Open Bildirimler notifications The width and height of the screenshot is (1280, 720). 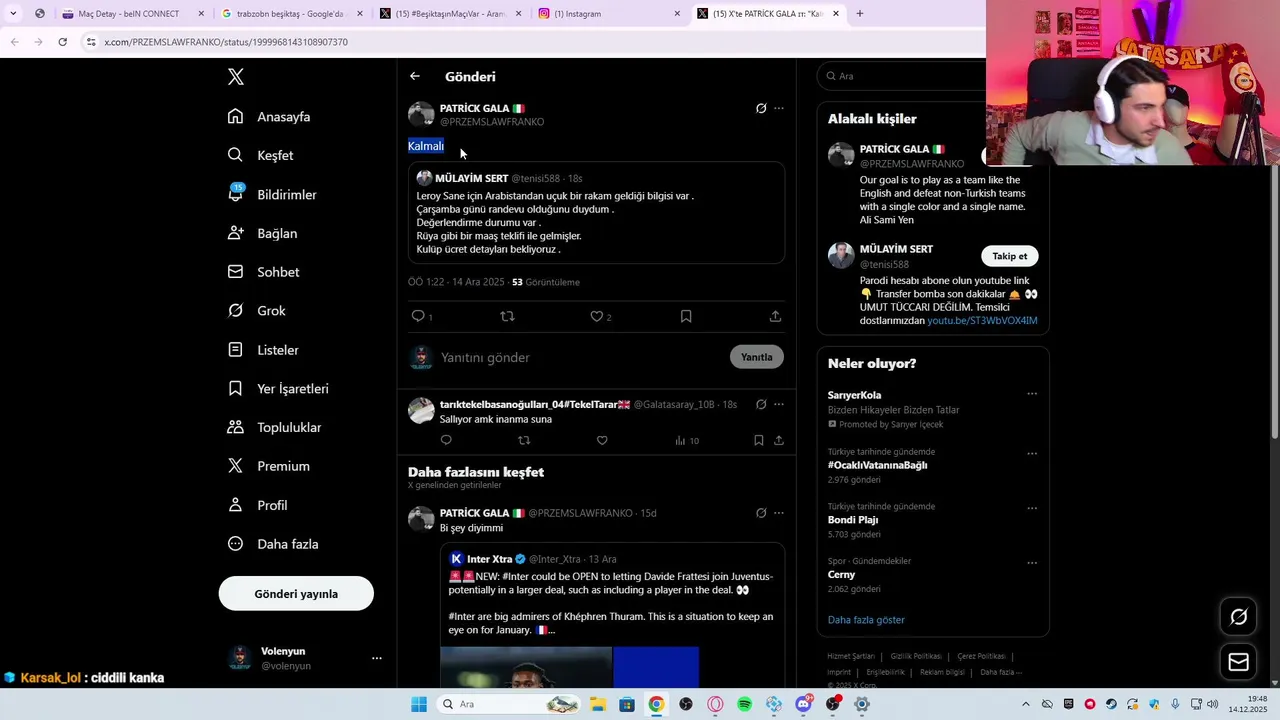click(272, 194)
